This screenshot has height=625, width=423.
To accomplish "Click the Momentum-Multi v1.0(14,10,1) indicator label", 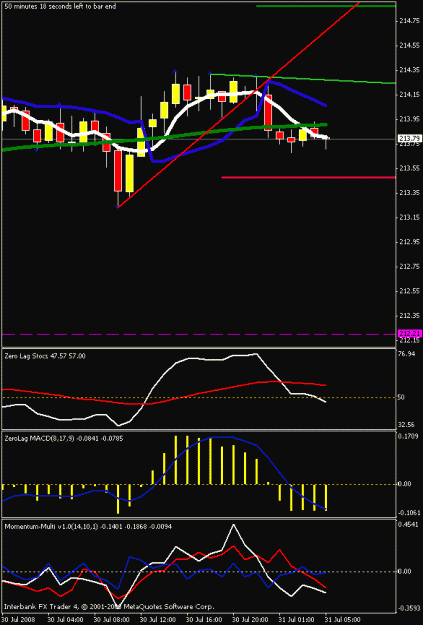I will click(x=88, y=527).
